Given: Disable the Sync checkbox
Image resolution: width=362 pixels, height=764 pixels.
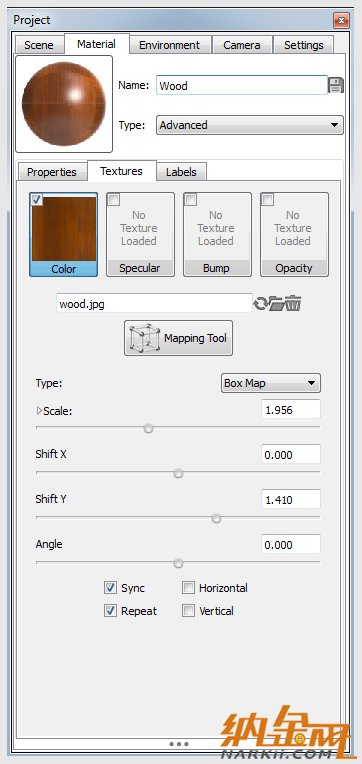Looking at the screenshot, I should coord(110,588).
